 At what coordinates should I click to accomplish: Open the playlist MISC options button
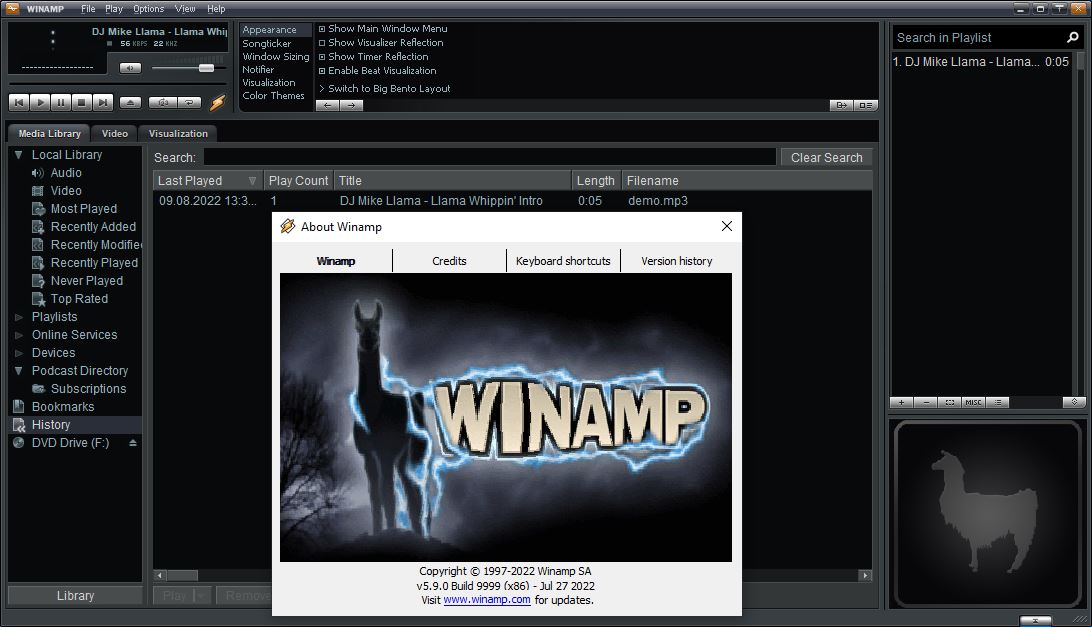[x=973, y=402]
